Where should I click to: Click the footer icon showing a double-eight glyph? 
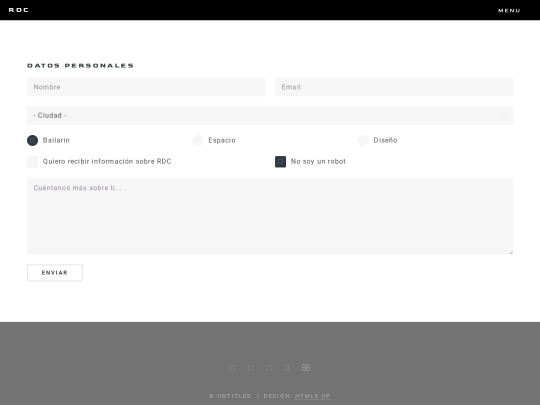[x=305, y=368]
